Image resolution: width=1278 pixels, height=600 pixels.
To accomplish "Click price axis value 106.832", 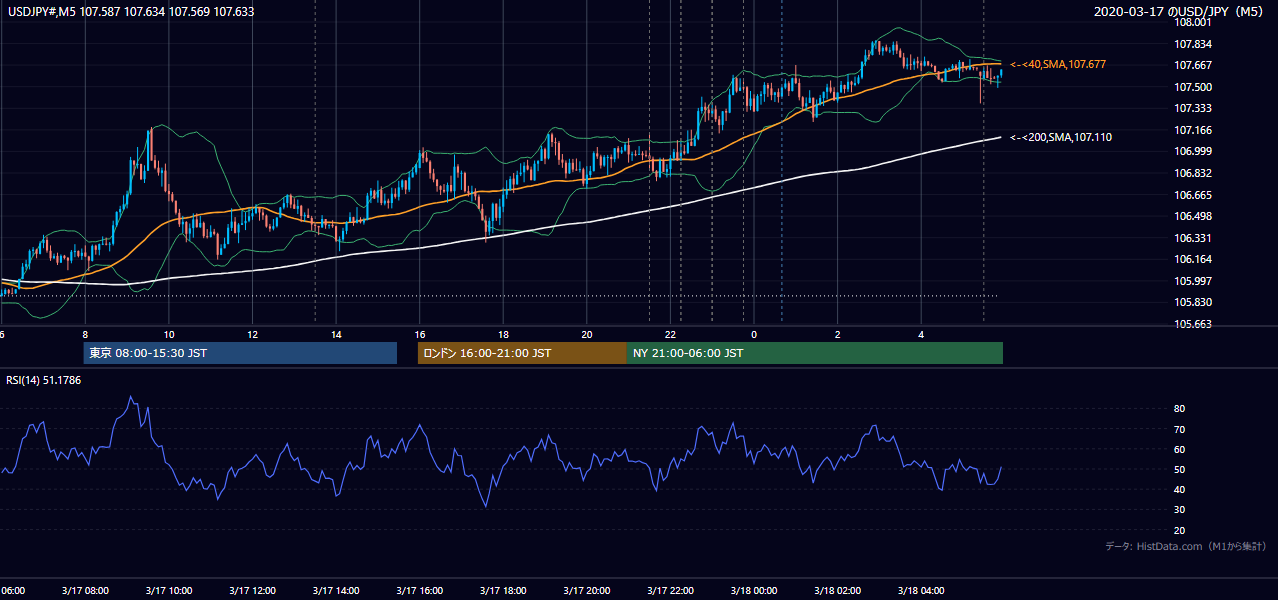I will click(x=1193, y=173).
